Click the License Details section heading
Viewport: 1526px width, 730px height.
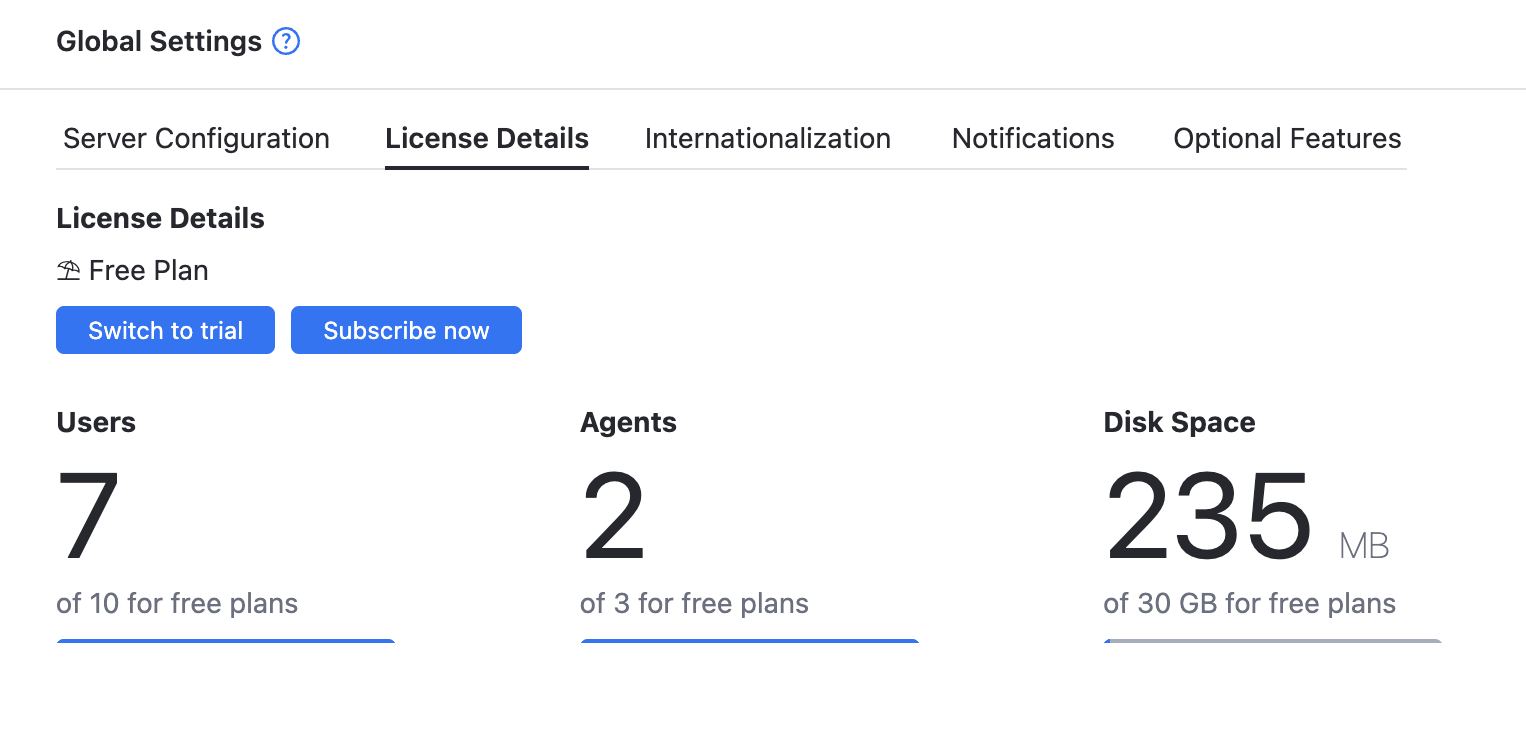click(x=160, y=218)
